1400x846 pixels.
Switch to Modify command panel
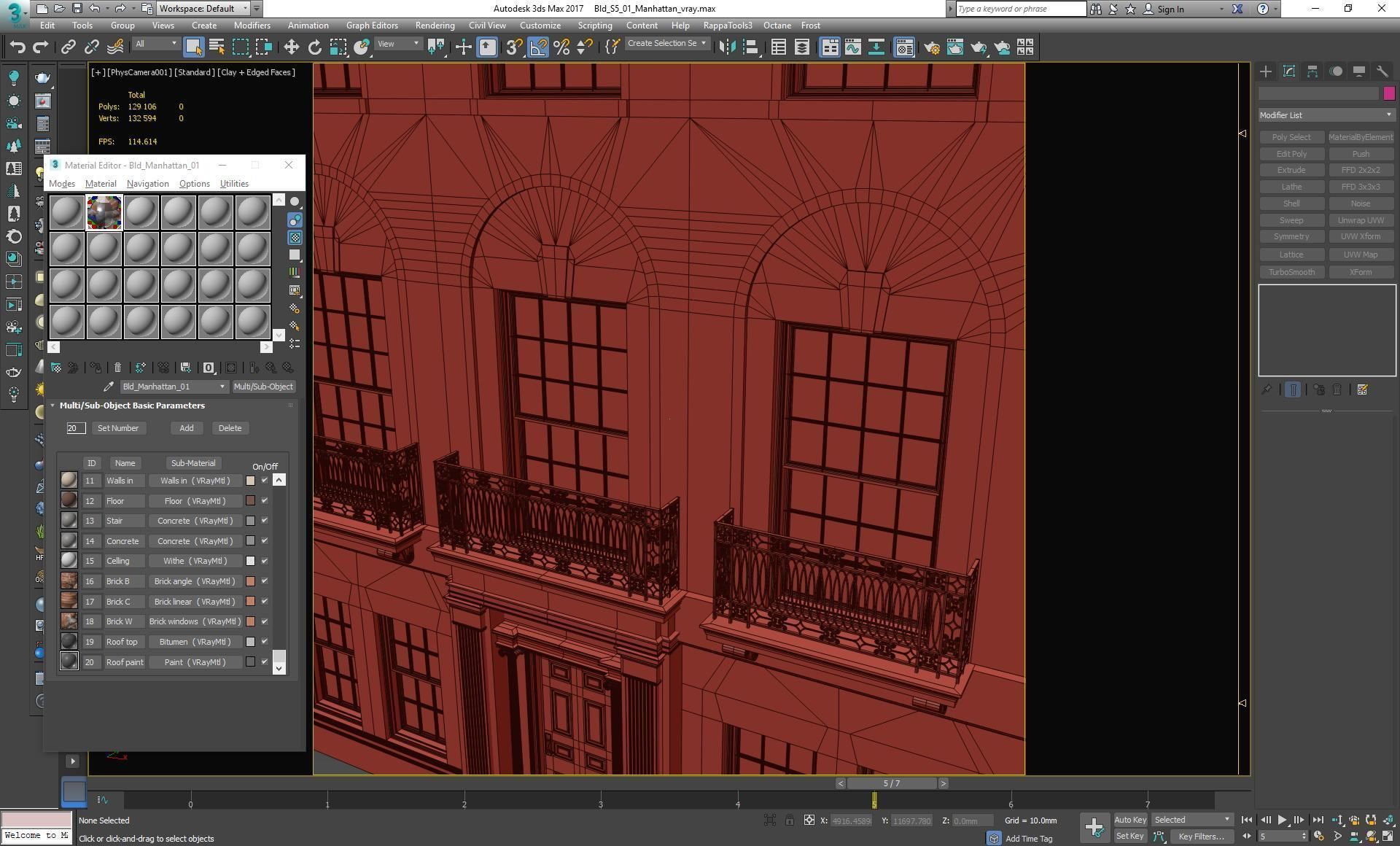(x=1289, y=71)
